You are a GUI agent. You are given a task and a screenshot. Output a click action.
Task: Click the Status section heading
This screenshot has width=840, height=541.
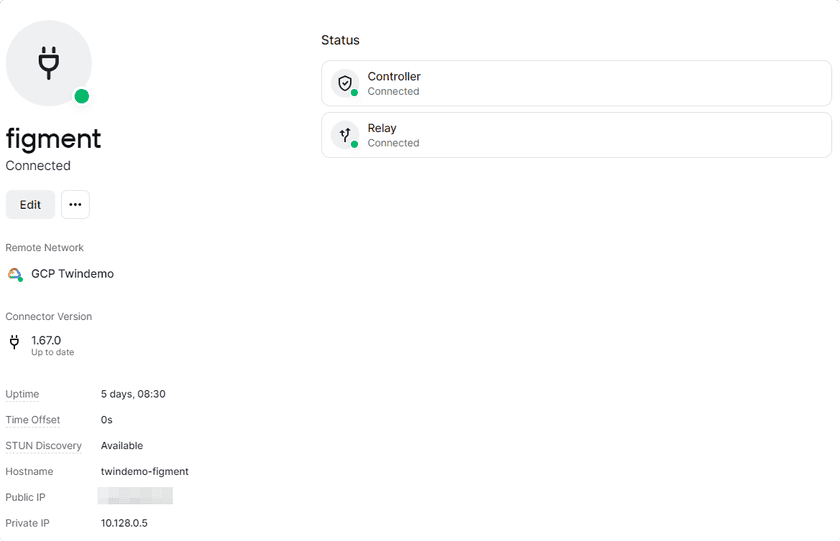pos(340,40)
